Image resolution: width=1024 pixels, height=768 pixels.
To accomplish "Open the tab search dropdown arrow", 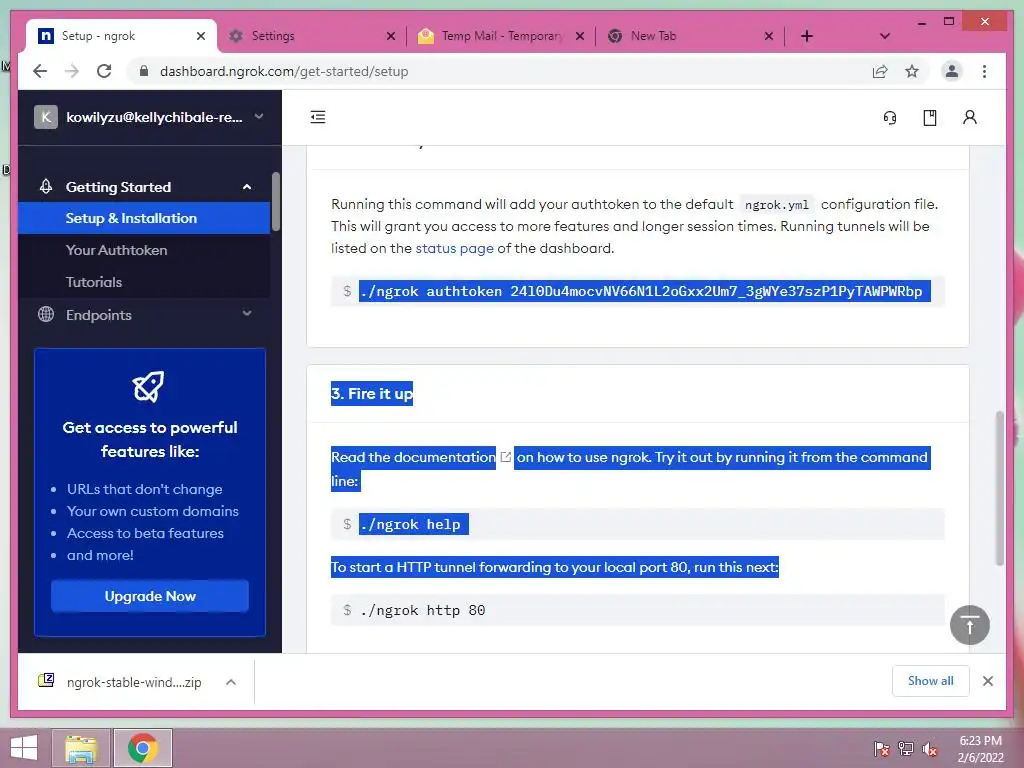I will pyautogui.click(x=885, y=36).
